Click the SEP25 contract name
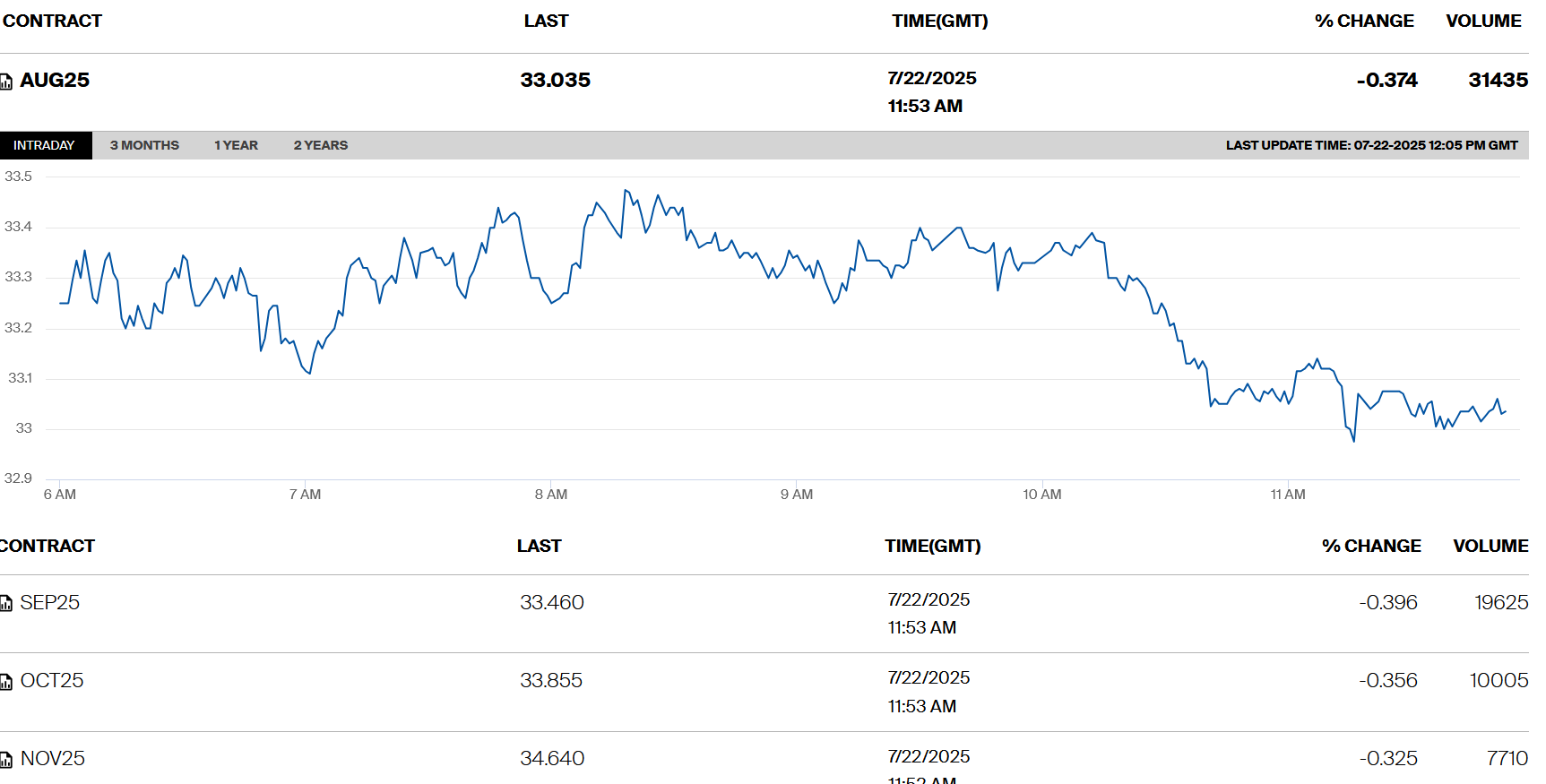The width and height of the screenshot is (1546, 784). 50,603
